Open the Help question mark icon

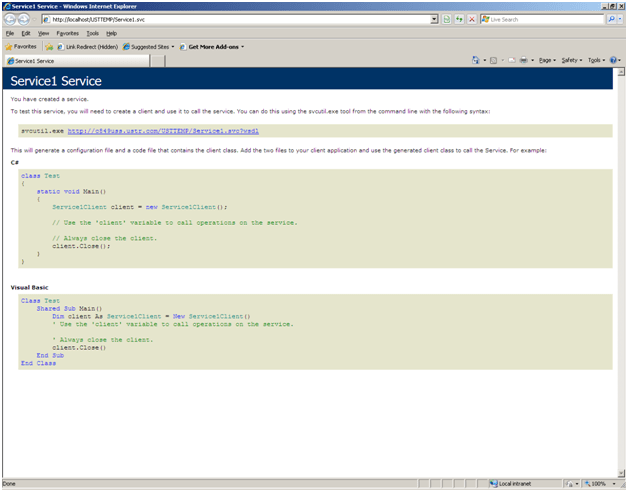click(x=614, y=61)
